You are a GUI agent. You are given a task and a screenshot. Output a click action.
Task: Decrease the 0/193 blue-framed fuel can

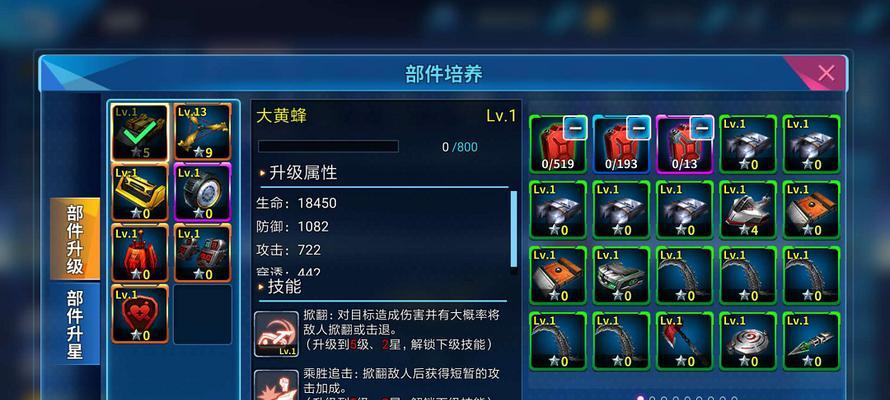[x=639, y=129]
